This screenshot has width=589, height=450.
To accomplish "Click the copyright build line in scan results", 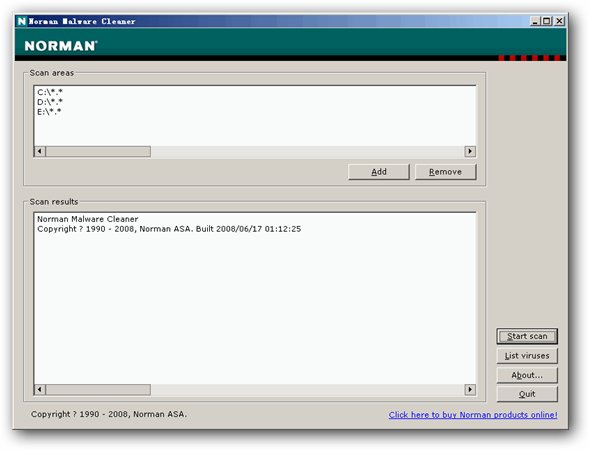I will click(169, 229).
